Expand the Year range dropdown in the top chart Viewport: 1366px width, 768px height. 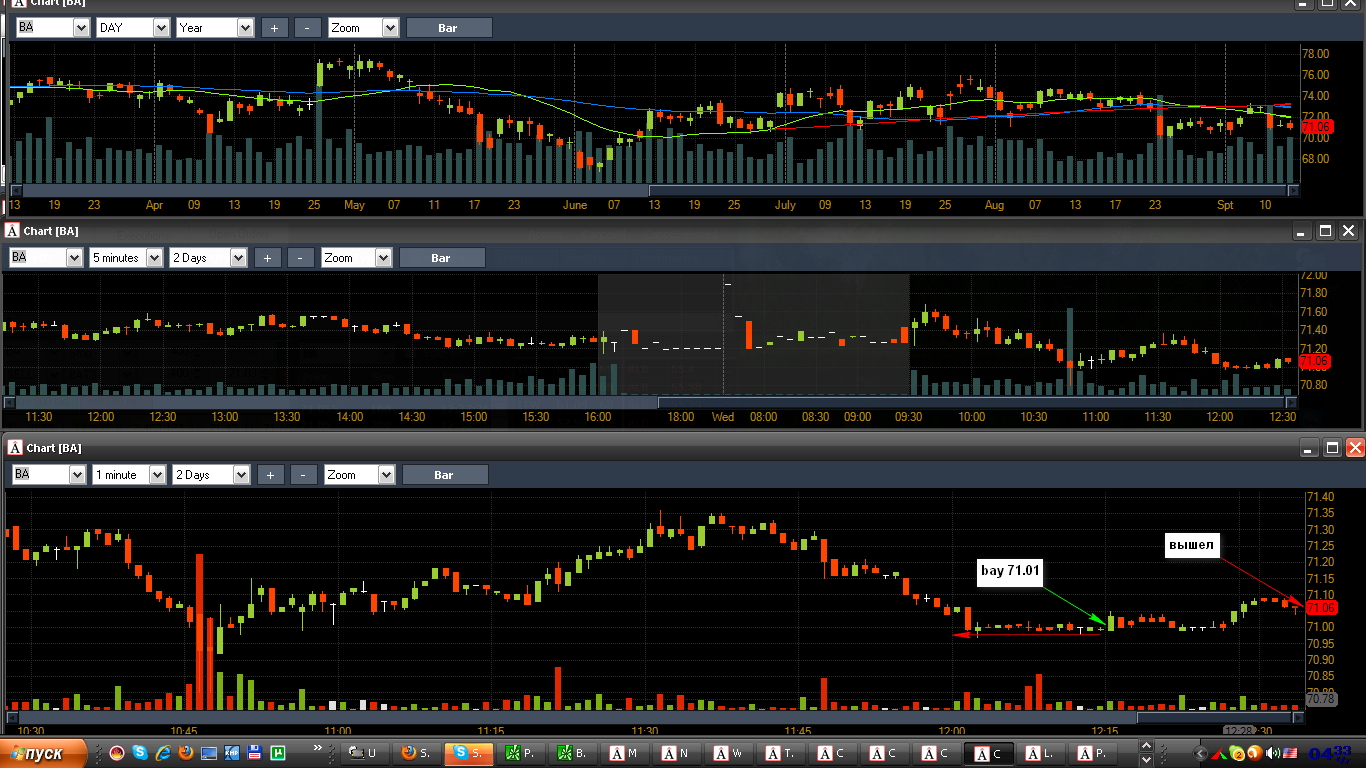click(x=215, y=28)
